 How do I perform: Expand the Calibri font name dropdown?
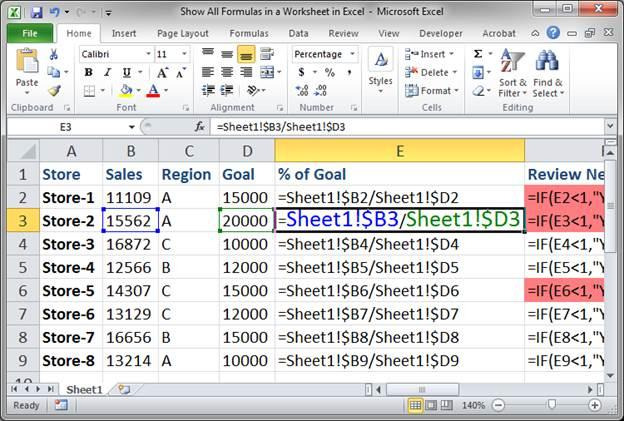pyautogui.click(x=148, y=54)
